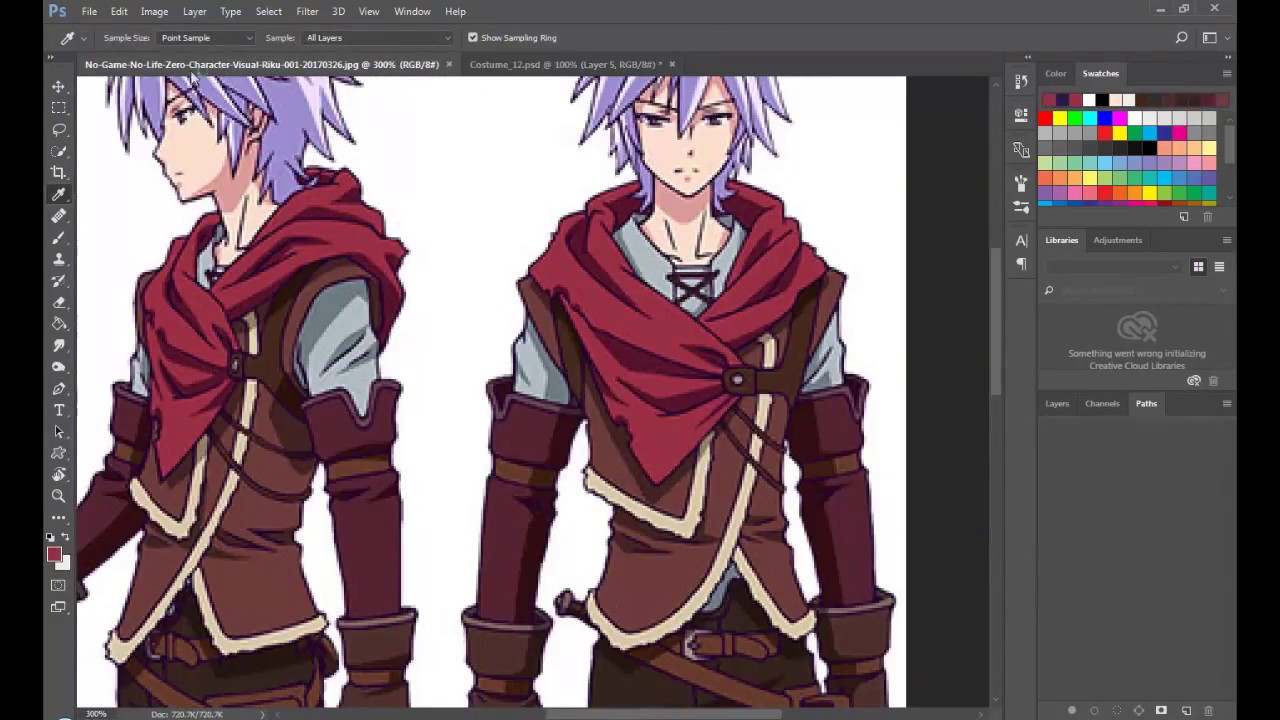Reset default foreground and background colors
The image size is (1280, 720).
[51, 537]
